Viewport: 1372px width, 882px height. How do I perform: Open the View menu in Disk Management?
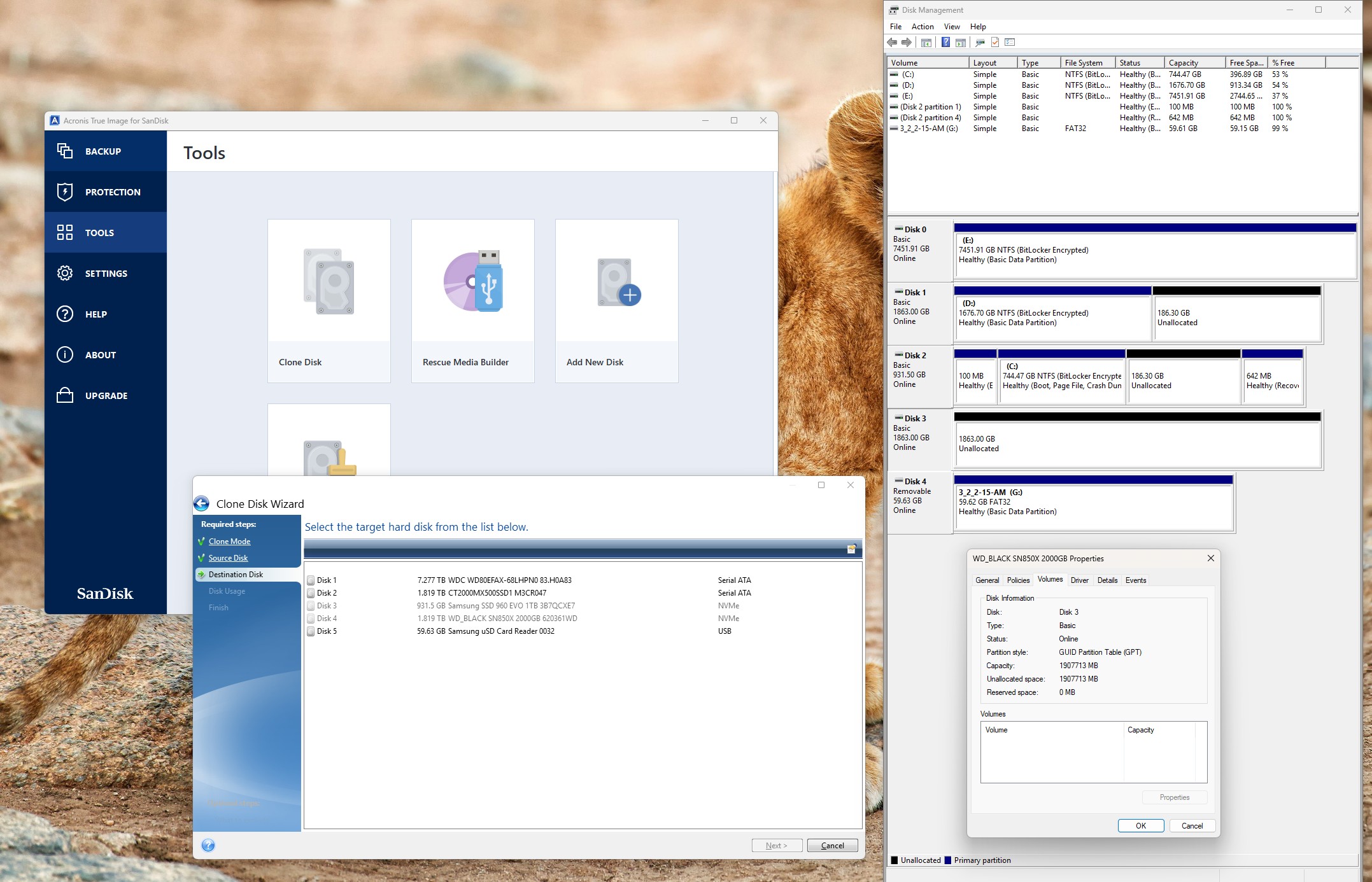(952, 27)
